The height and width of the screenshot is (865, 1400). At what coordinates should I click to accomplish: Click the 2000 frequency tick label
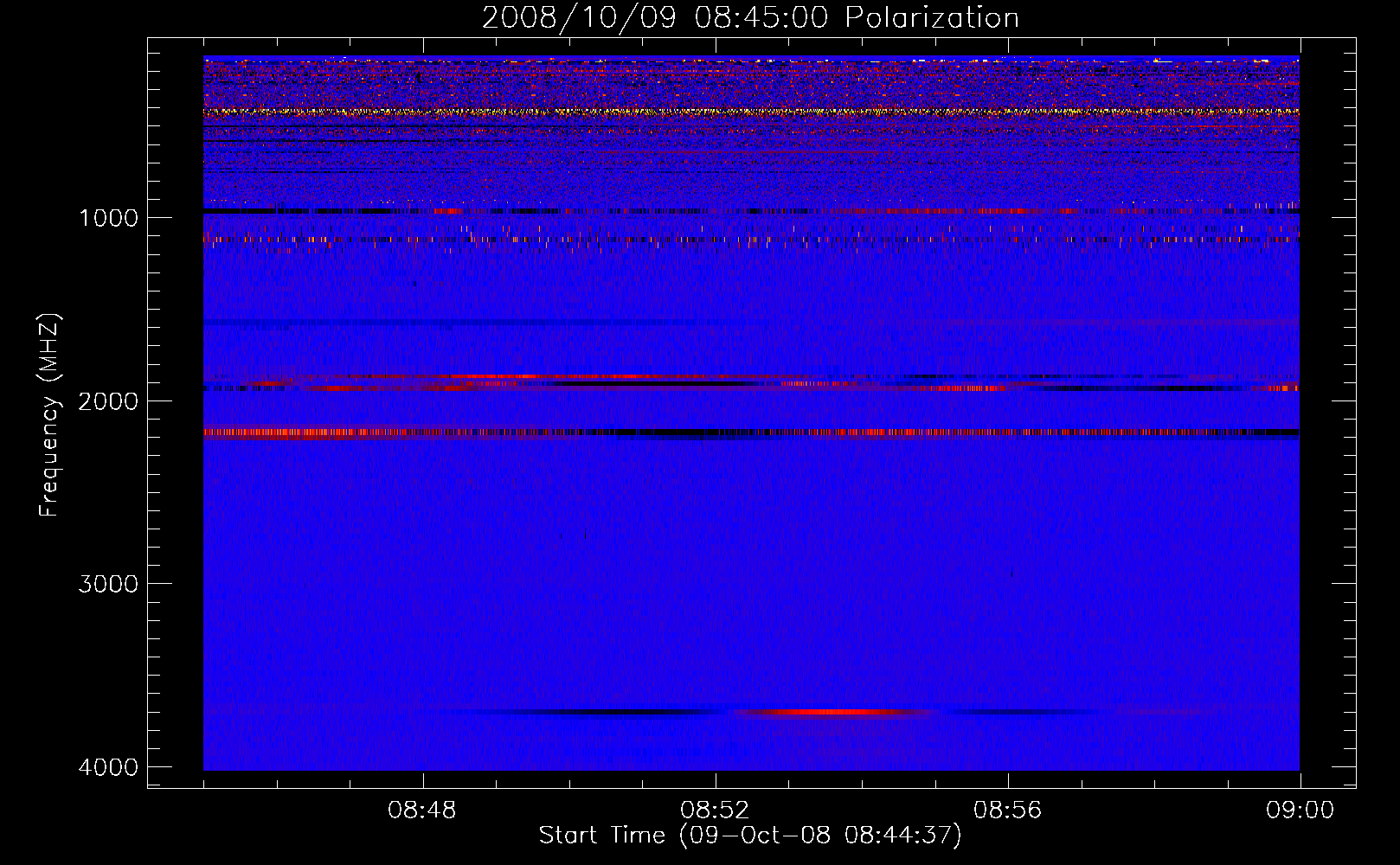click(108, 400)
